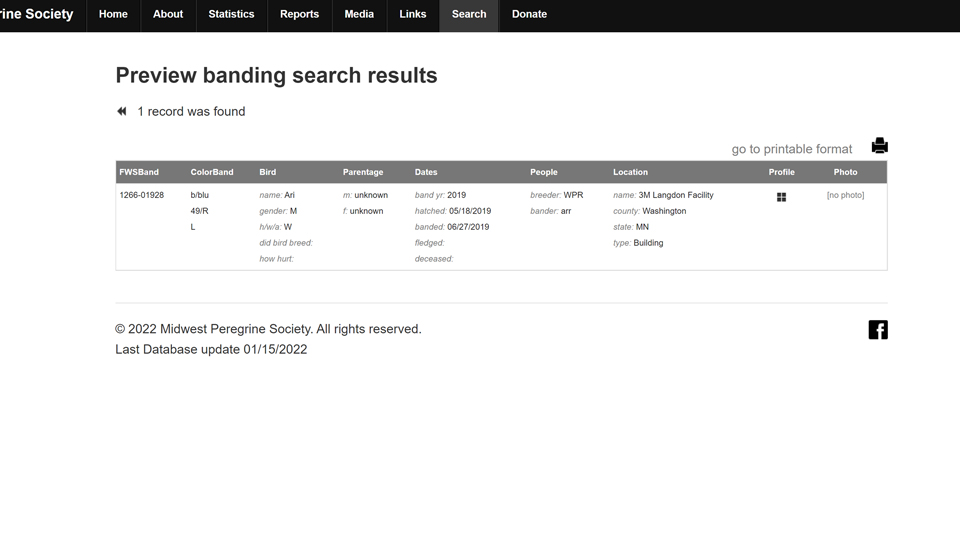Click the Midwest Peregrine Society site title
The height and width of the screenshot is (540, 960).
coord(37,14)
